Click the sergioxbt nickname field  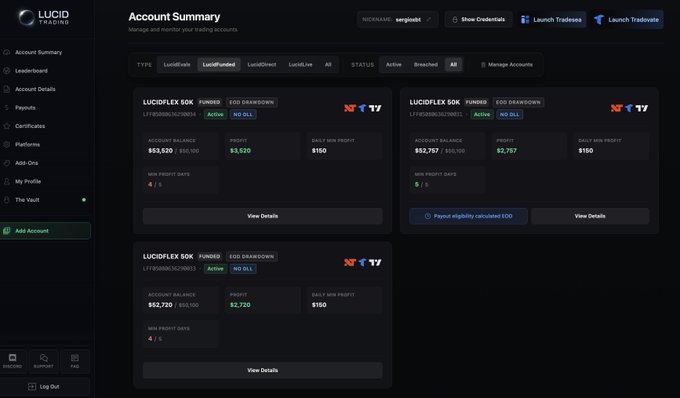point(398,20)
